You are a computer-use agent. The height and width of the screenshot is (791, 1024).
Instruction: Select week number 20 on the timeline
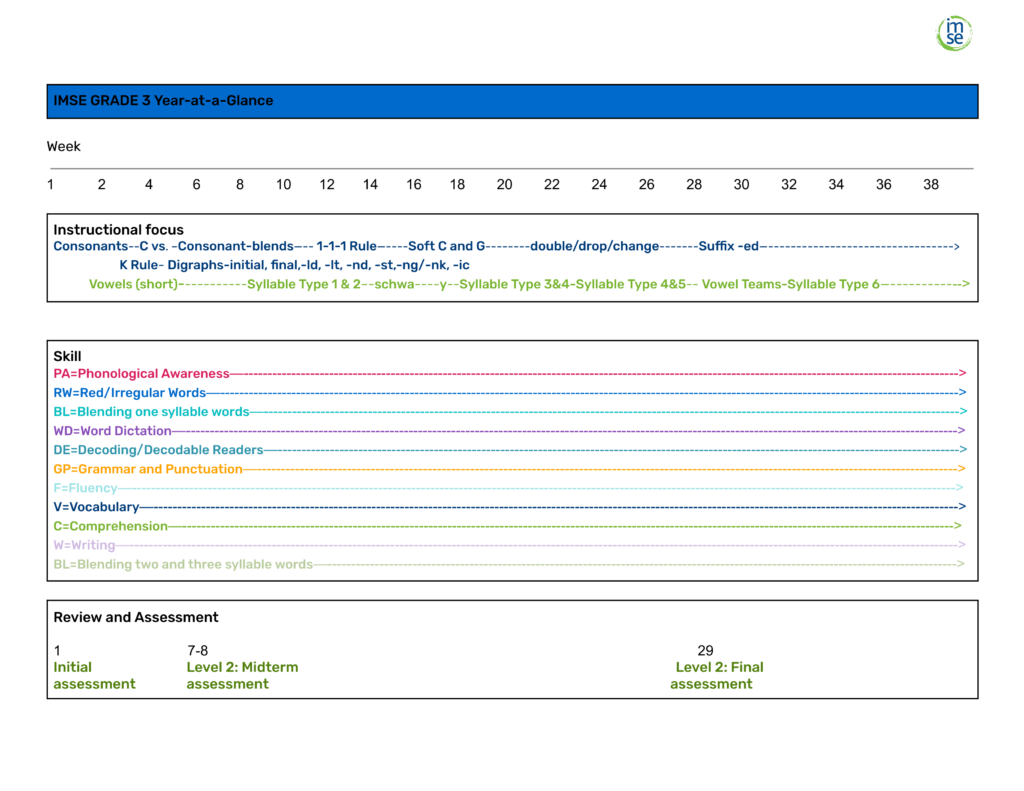click(x=504, y=184)
